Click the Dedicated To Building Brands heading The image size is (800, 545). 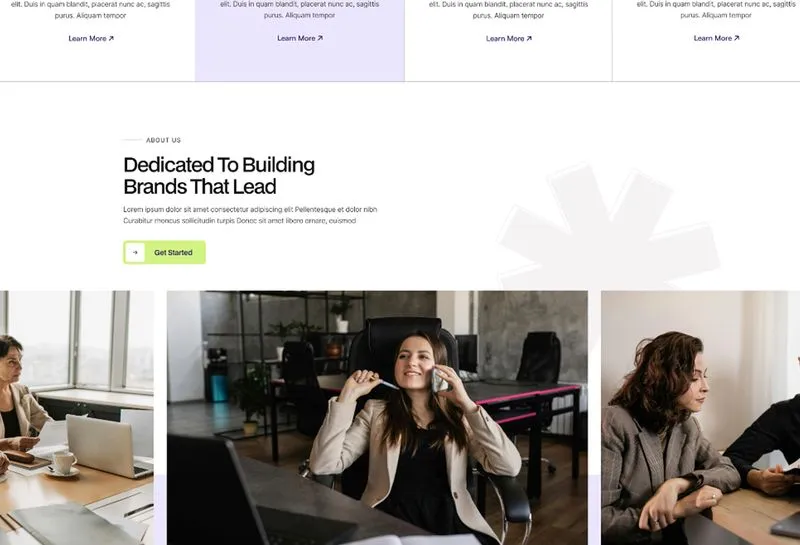(219, 176)
